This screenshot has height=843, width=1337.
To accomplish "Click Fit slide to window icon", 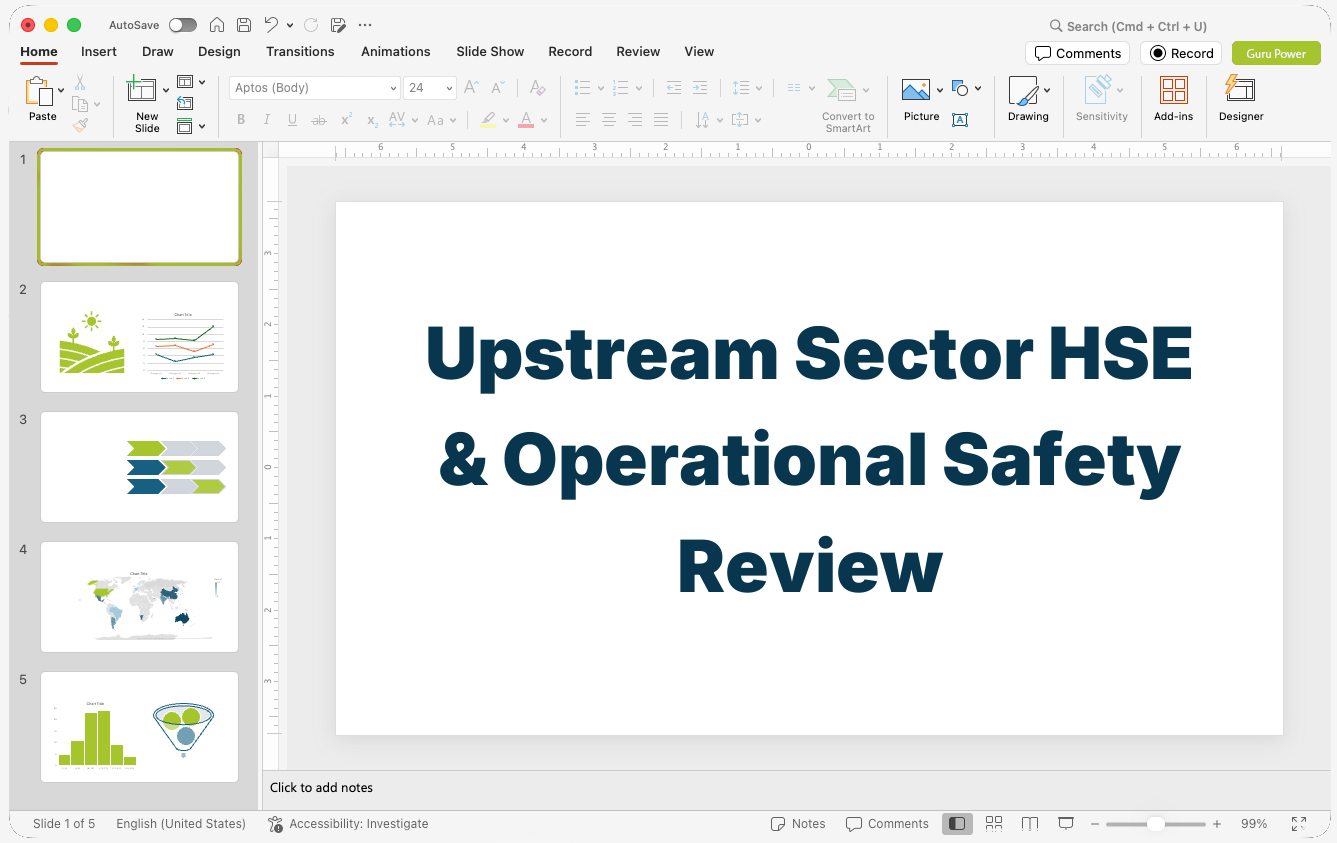I will 1298,824.
